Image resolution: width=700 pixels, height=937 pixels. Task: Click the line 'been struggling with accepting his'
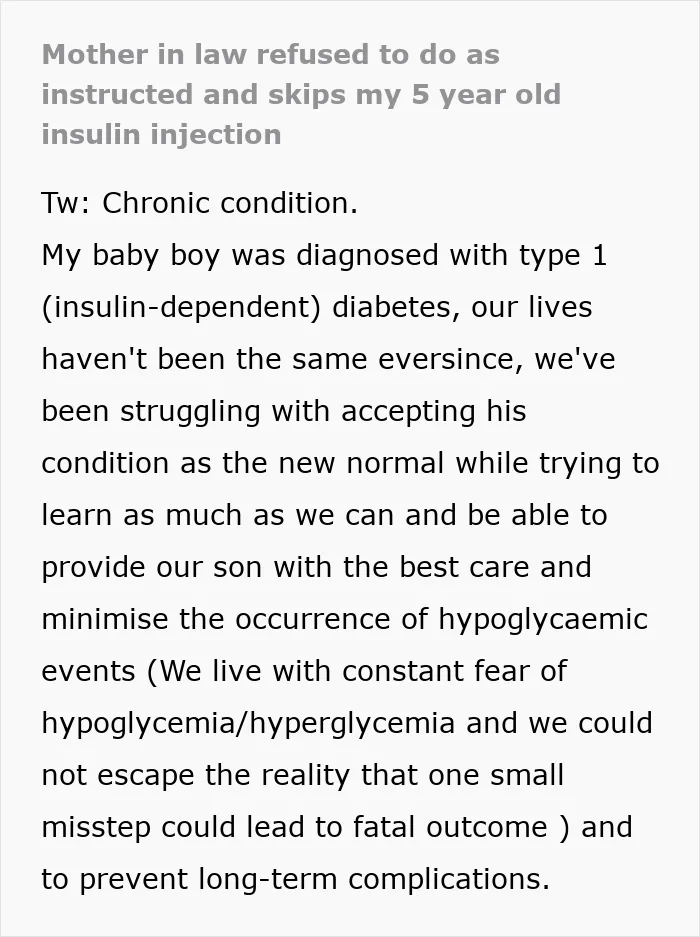point(284,412)
